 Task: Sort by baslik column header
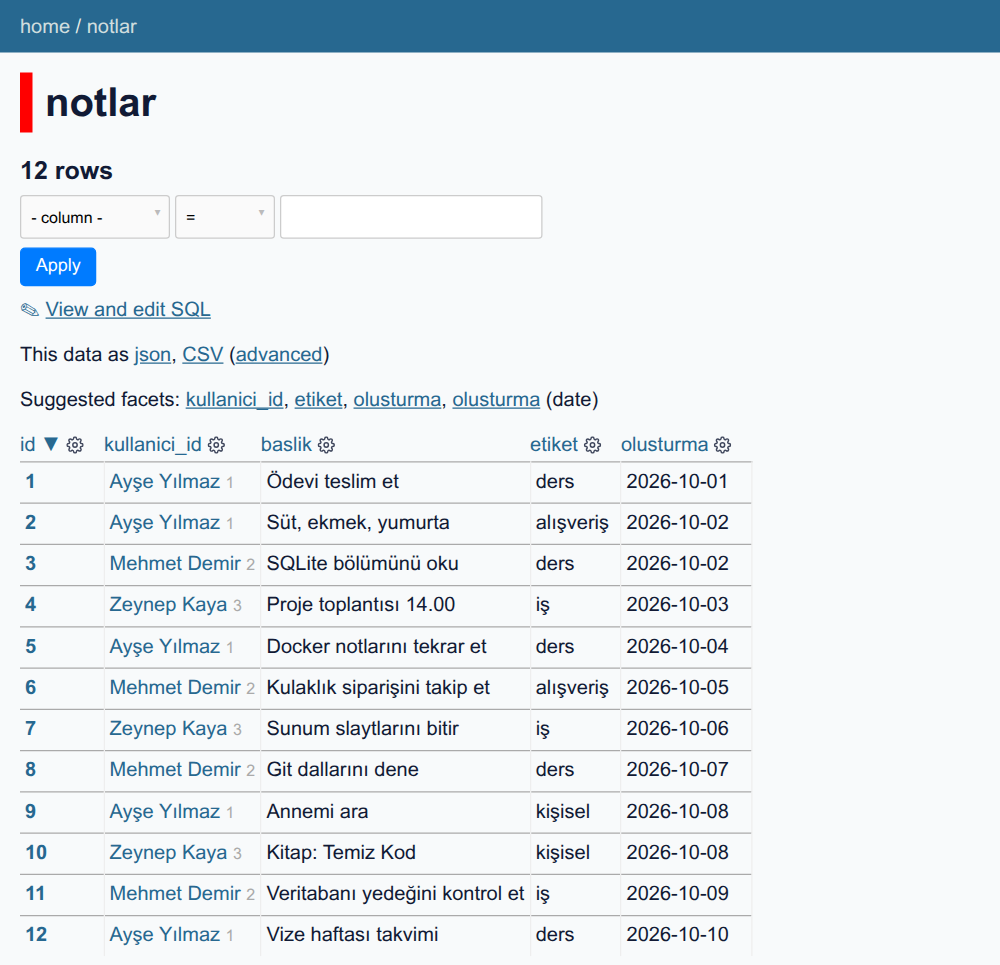click(286, 445)
